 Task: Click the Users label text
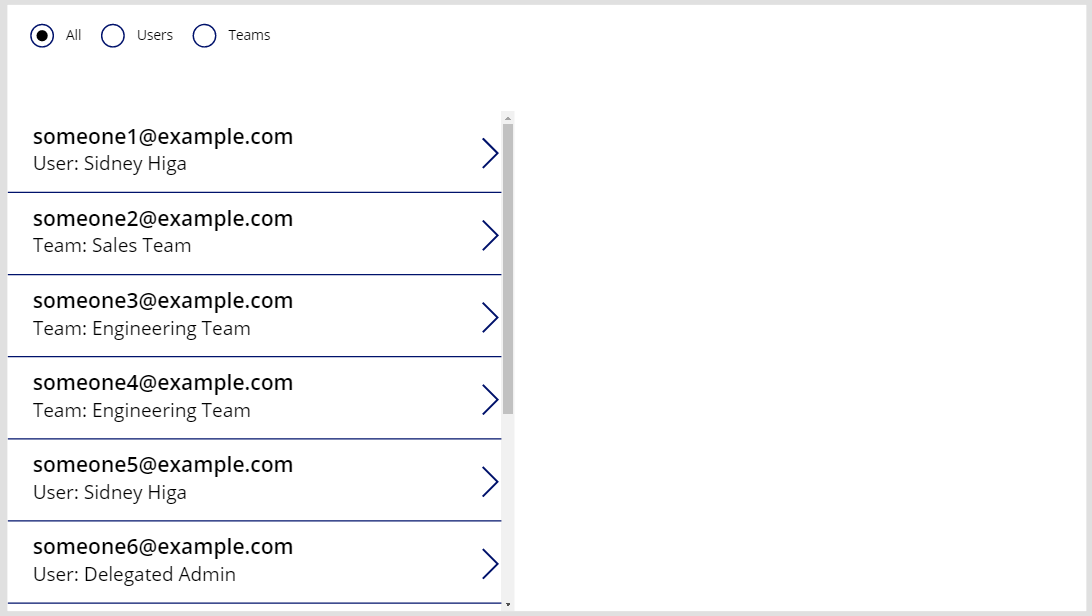[x=155, y=35]
